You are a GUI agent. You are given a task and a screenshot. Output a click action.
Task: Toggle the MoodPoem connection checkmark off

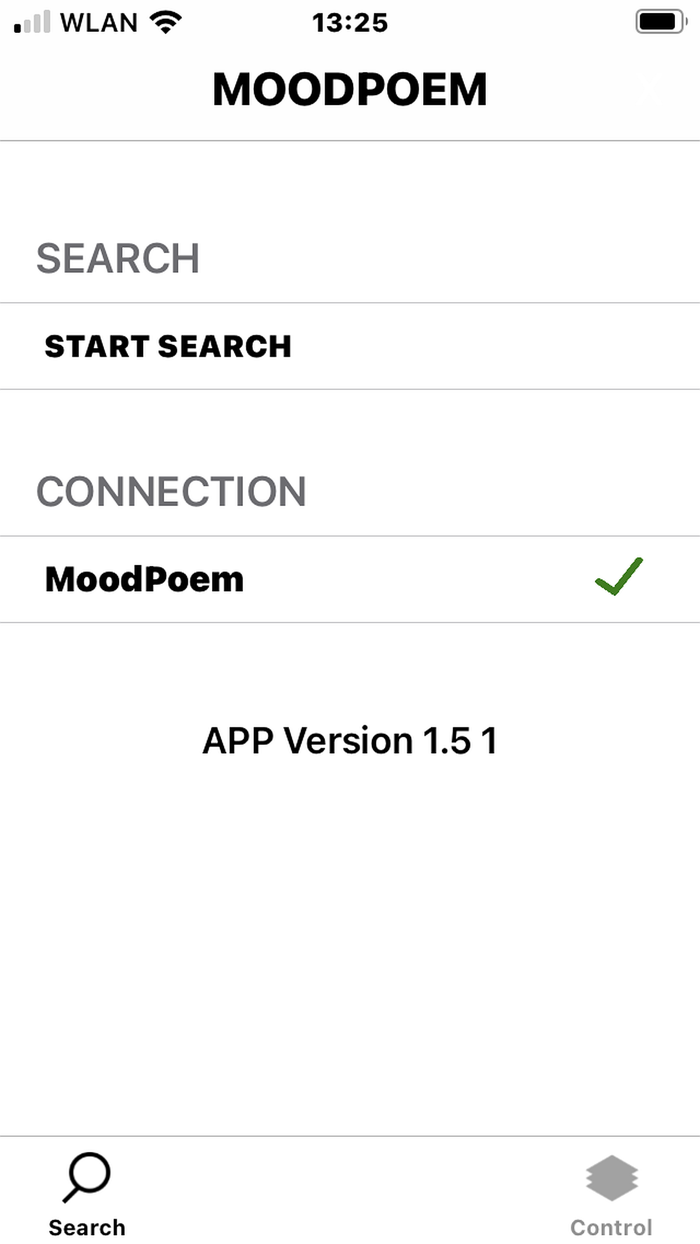(618, 577)
